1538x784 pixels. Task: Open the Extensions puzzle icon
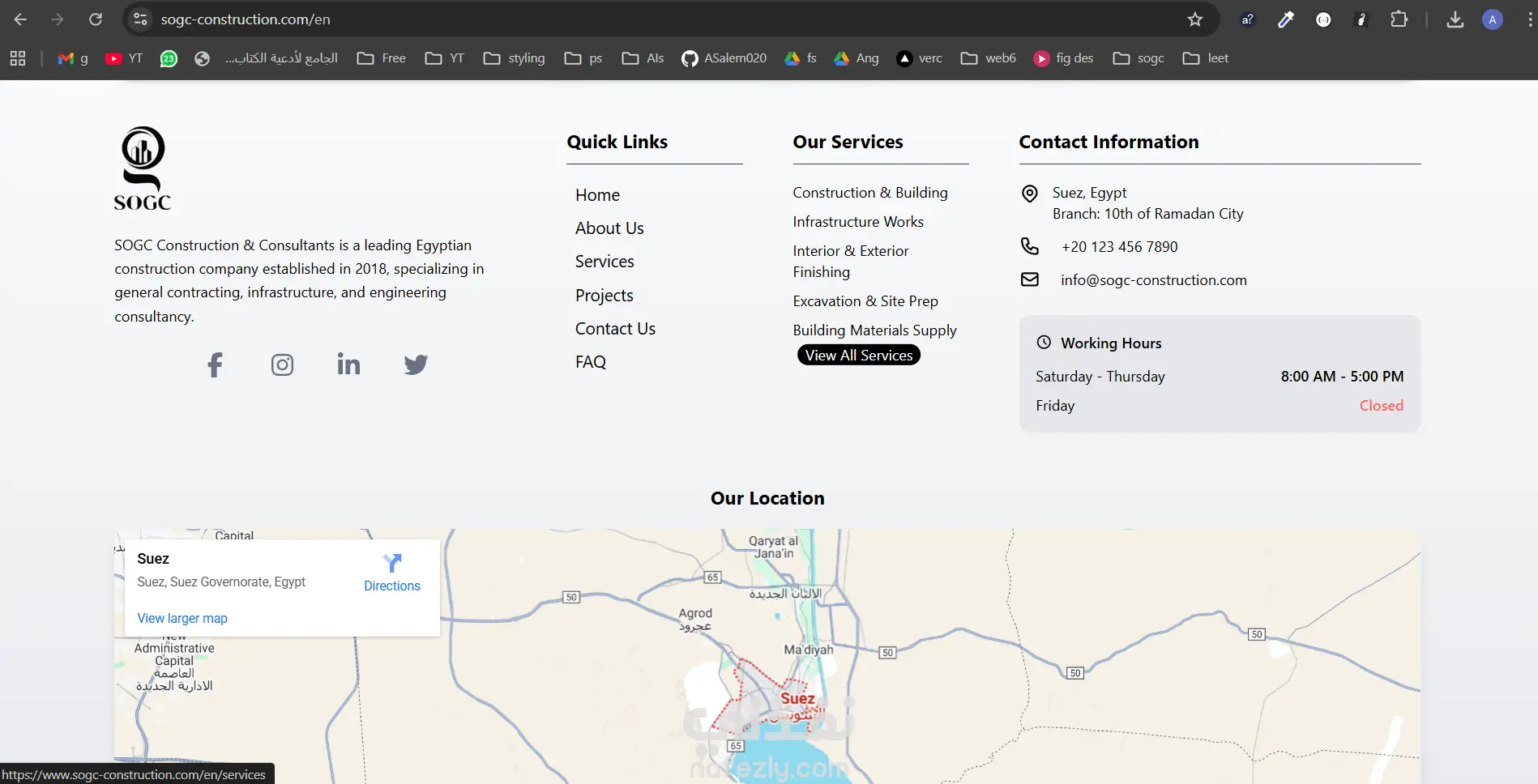pyautogui.click(x=1399, y=19)
